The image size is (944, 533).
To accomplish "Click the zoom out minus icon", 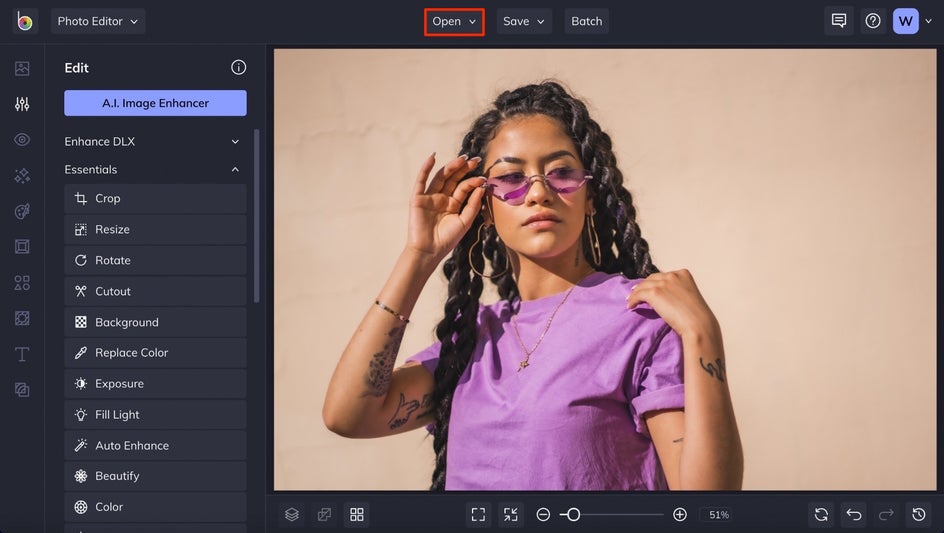I will 543,514.
